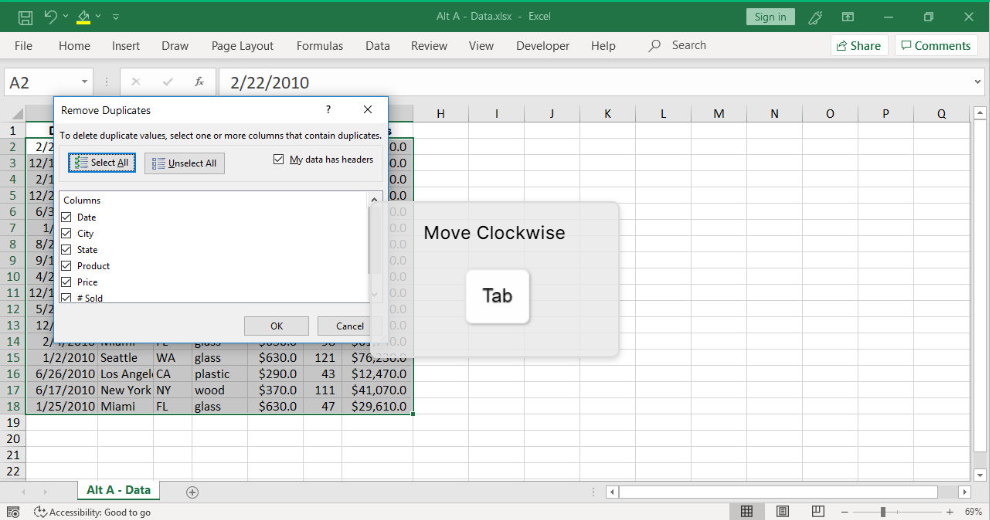This screenshot has width=990, height=520.
Task: Switch to Page Layout view
Action: coord(782,511)
